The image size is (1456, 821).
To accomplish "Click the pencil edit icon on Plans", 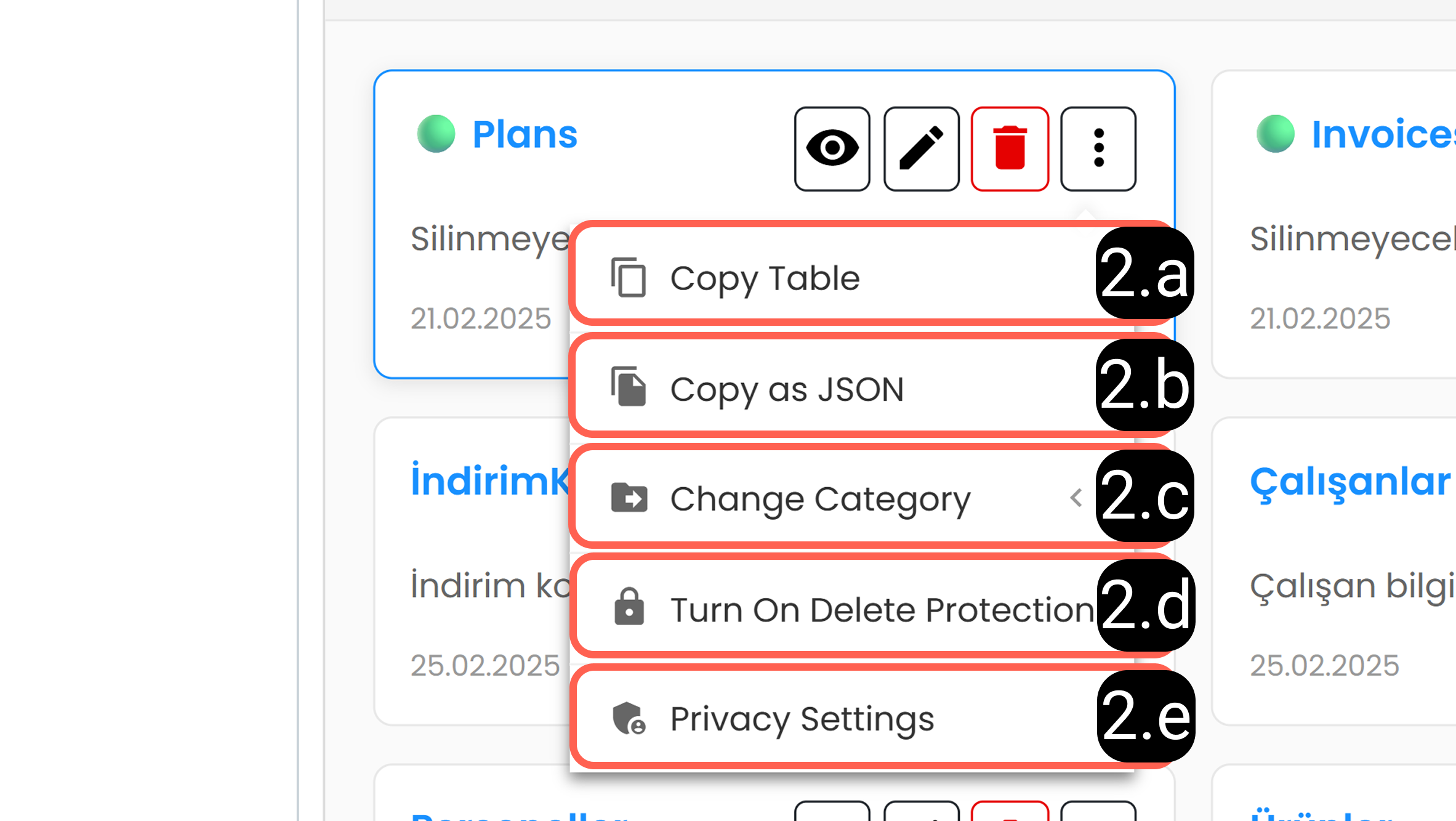I will point(921,148).
